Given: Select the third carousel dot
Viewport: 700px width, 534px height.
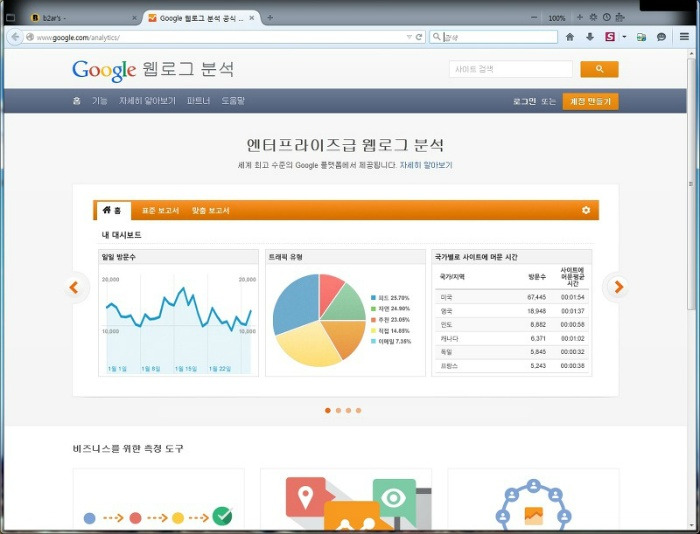Looking at the screenshot, I should [x=348, y=410].
